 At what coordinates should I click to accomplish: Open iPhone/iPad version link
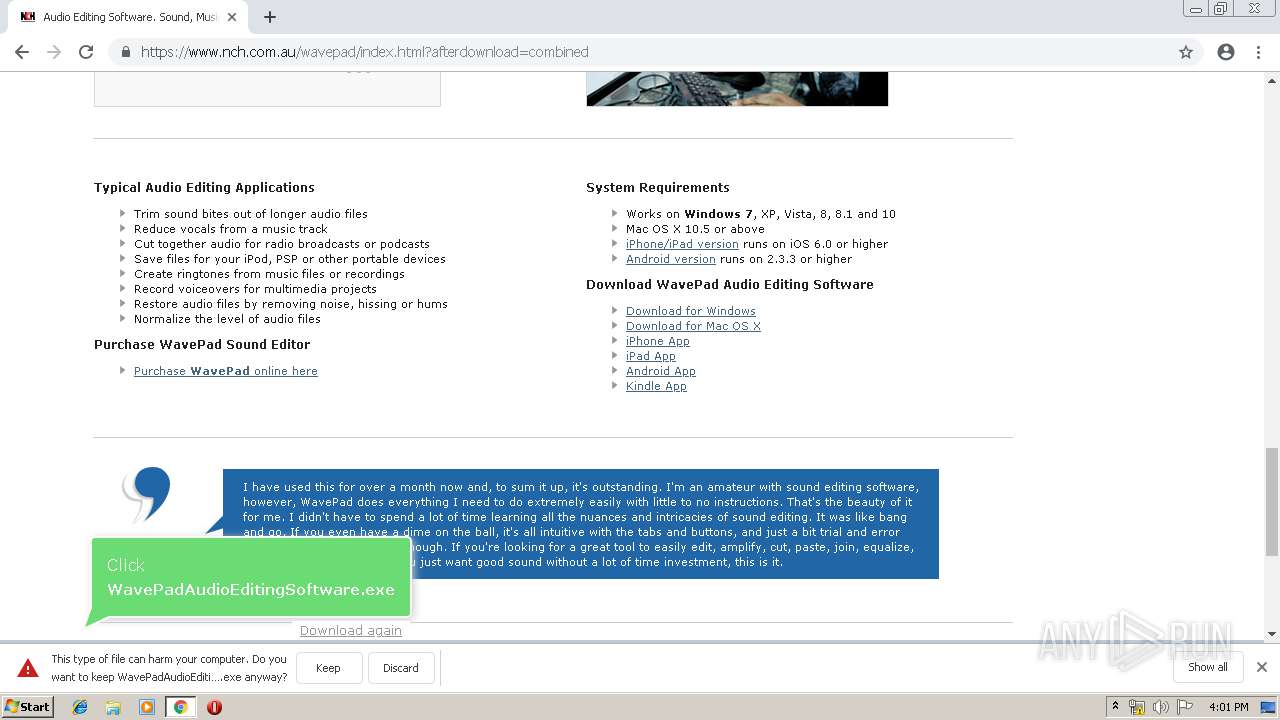[x=682, y=244]
